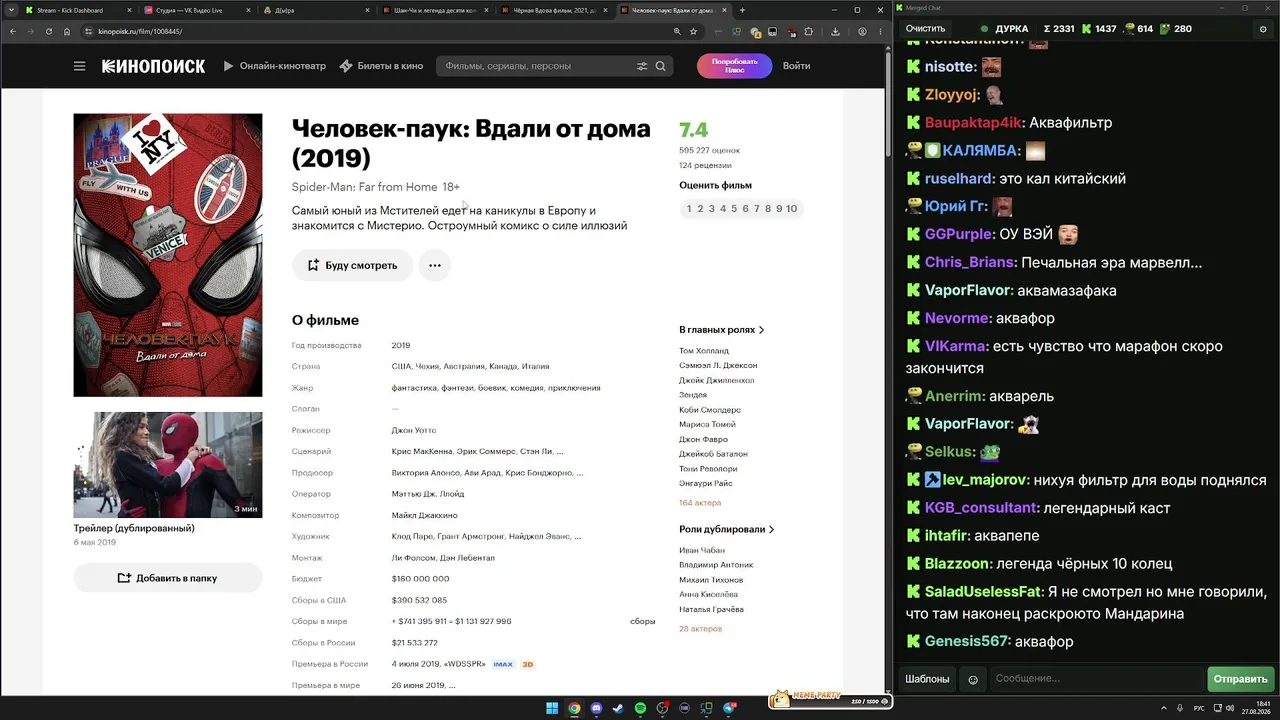Open the Chrome three-dot menu
The image size is (1280, 720).
(879, 31)
